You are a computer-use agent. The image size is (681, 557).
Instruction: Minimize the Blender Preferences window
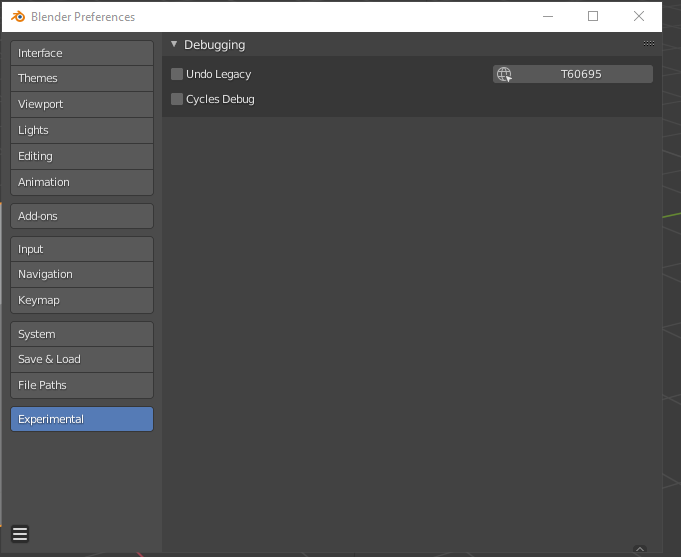click(548, 17)
